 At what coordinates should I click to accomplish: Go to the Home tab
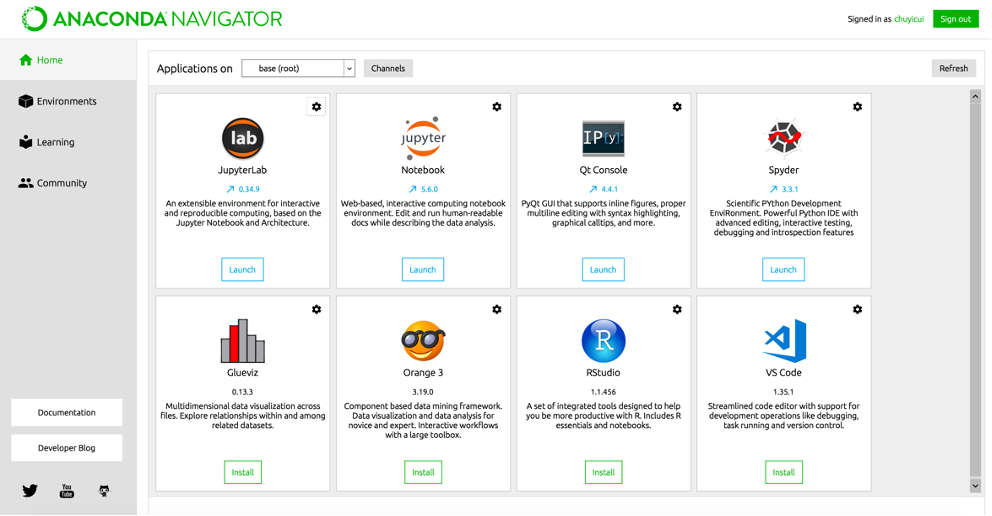(68, 60)
